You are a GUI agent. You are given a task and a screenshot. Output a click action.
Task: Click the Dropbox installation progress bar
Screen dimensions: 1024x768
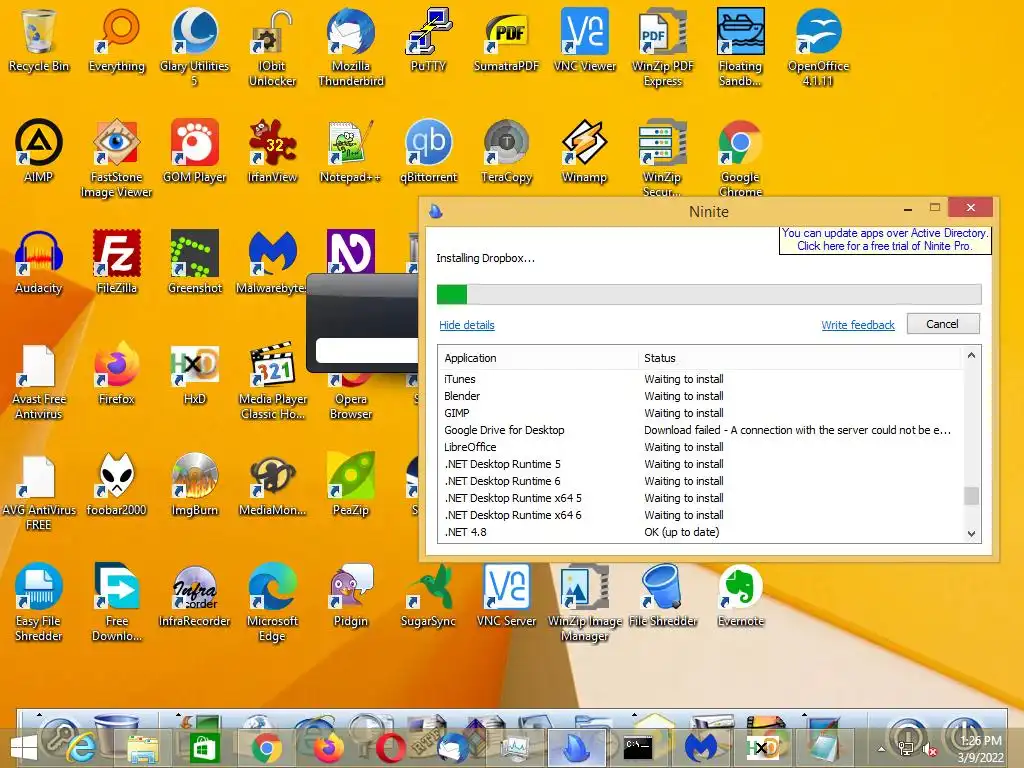(x=709, y=295)
